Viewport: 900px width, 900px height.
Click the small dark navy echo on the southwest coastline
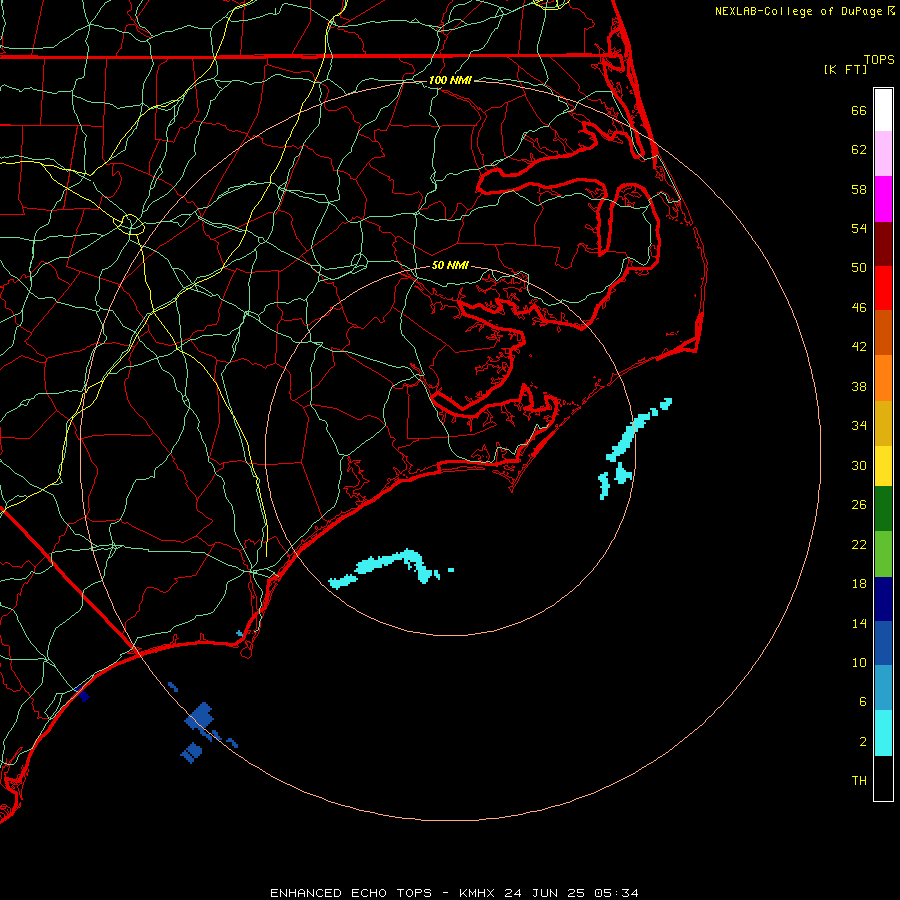click(x=83, y=695)
